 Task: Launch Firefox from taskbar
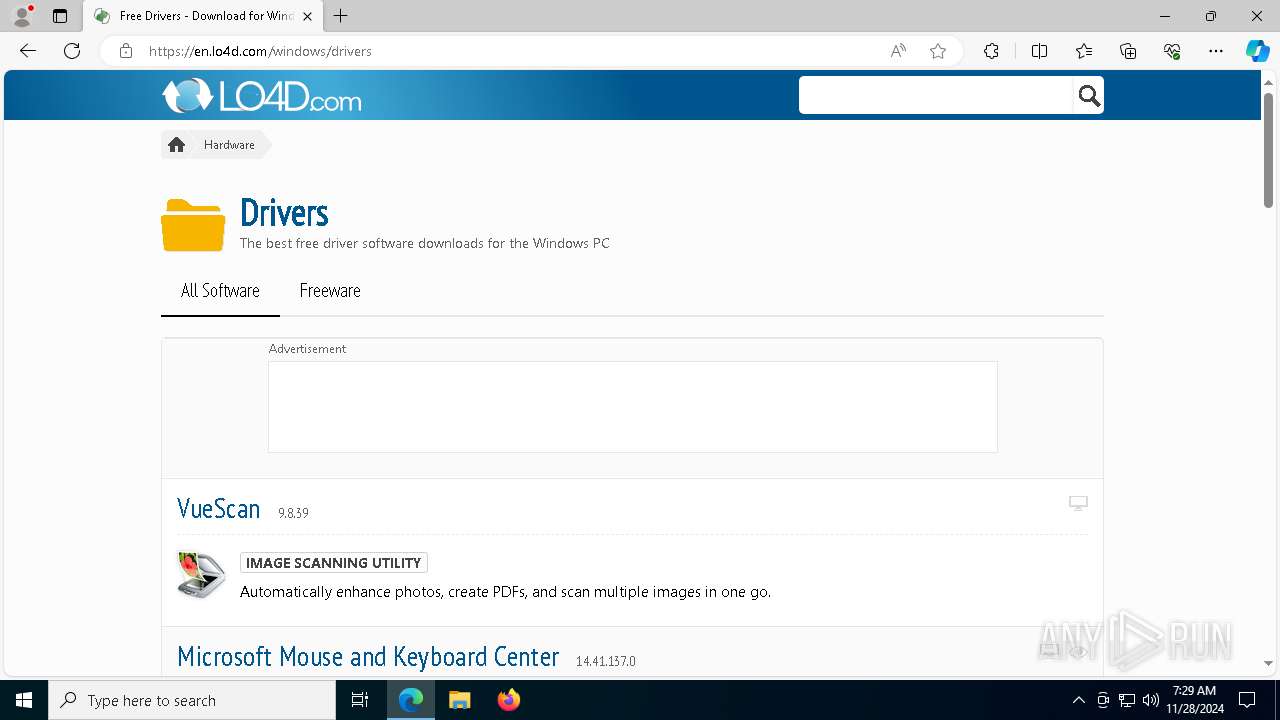tap(508, 700)
